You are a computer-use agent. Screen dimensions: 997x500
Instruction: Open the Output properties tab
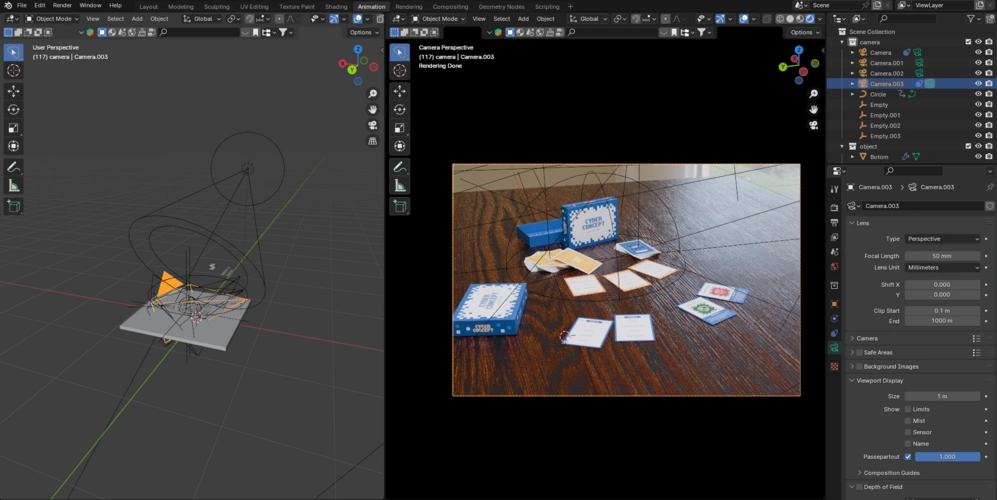[834, 223]
